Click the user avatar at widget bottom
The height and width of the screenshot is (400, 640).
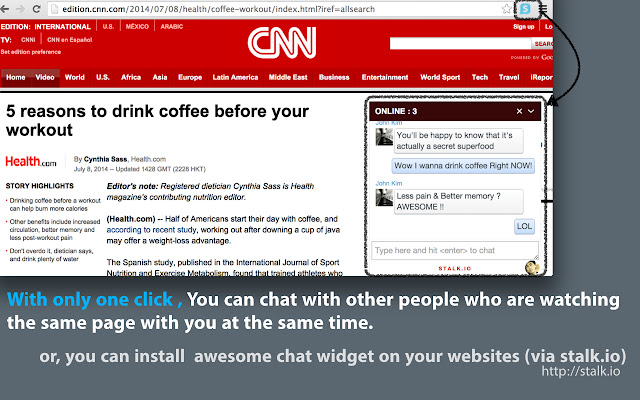532,267
